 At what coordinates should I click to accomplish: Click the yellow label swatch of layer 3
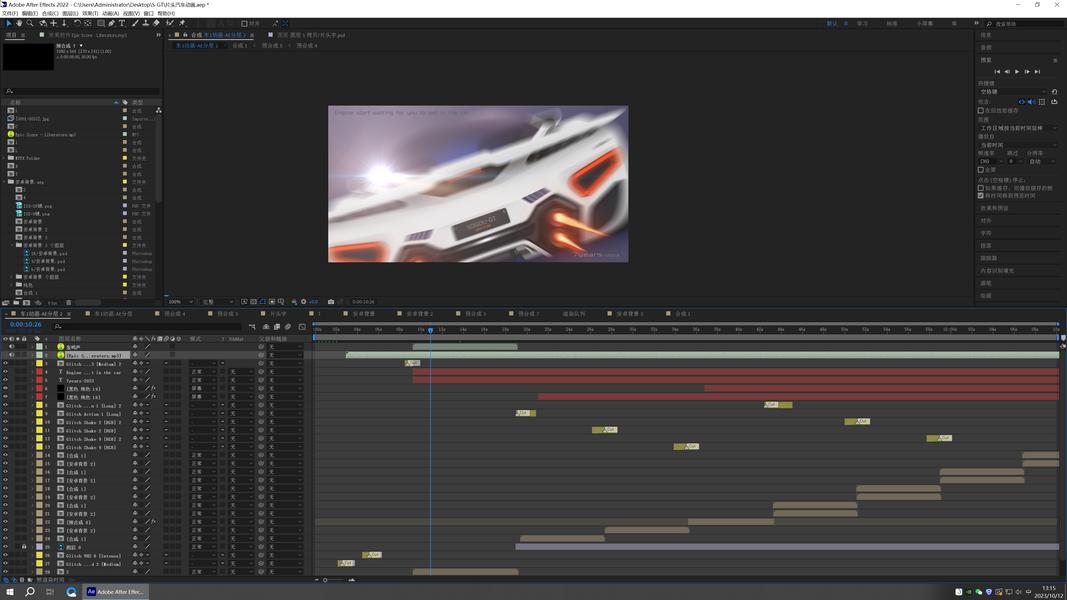tap(39, 364)
